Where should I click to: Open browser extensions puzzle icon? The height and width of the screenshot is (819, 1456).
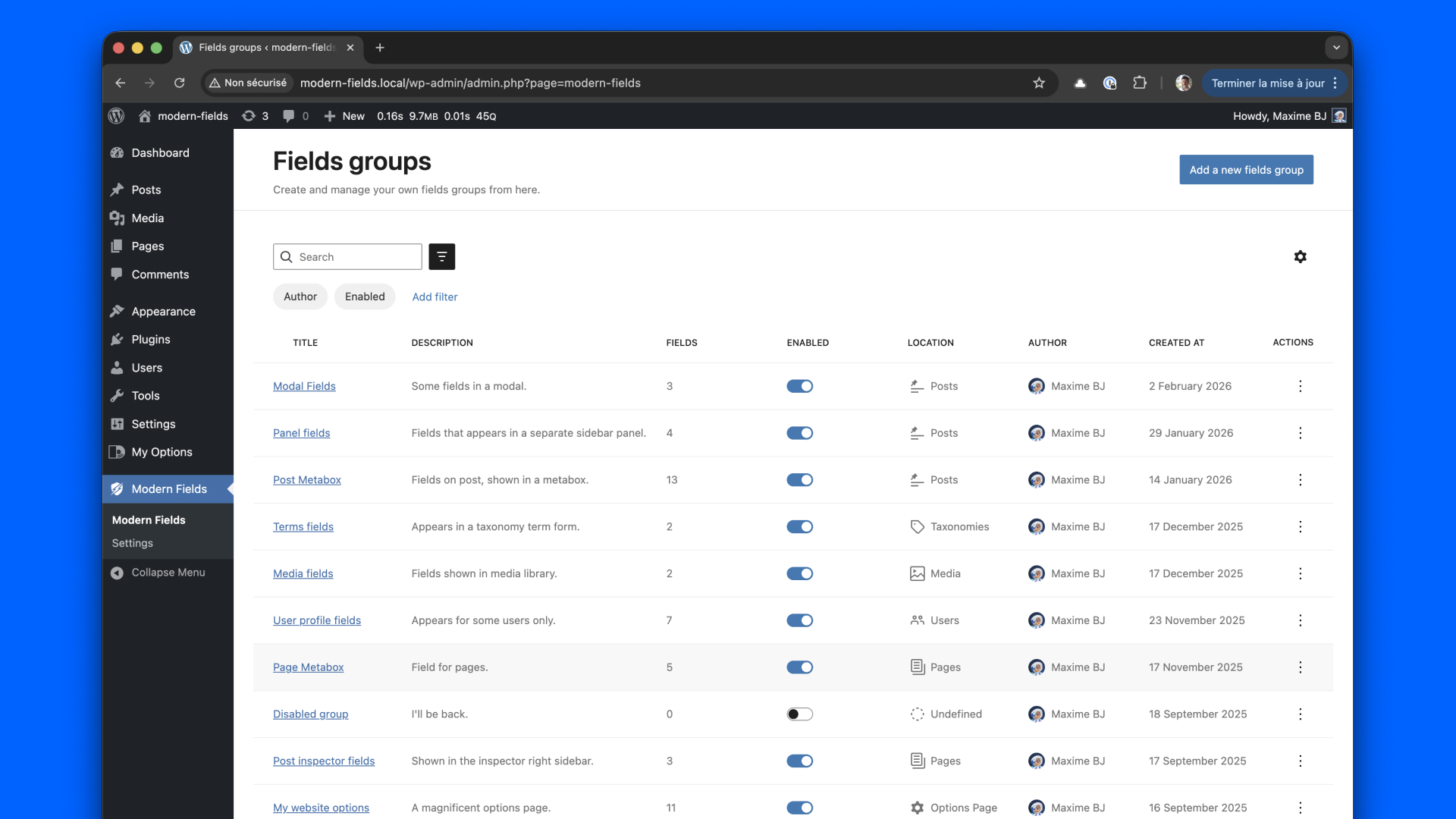[1139, 83]
